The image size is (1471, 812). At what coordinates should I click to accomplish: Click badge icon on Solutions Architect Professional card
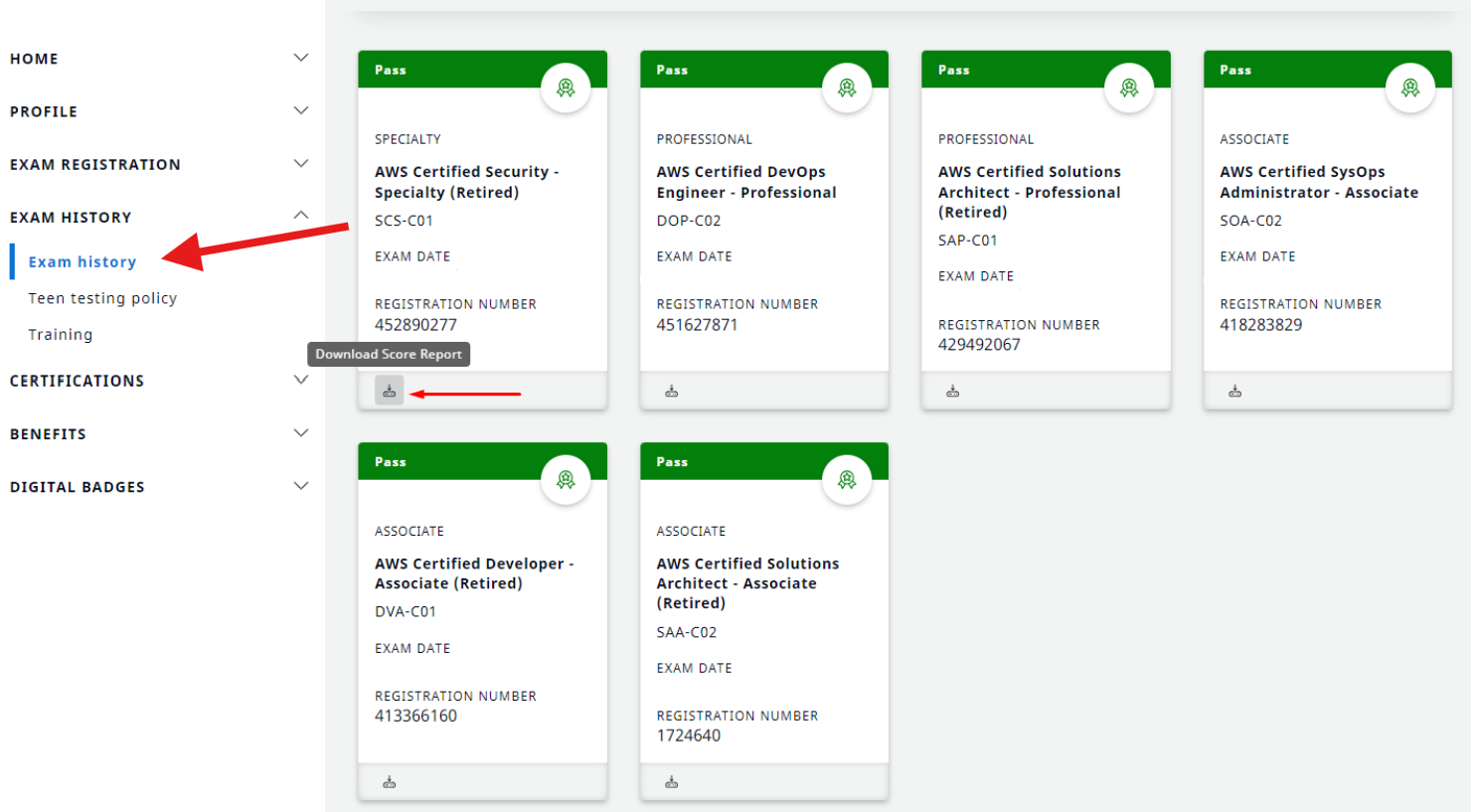coord(1129,88)
